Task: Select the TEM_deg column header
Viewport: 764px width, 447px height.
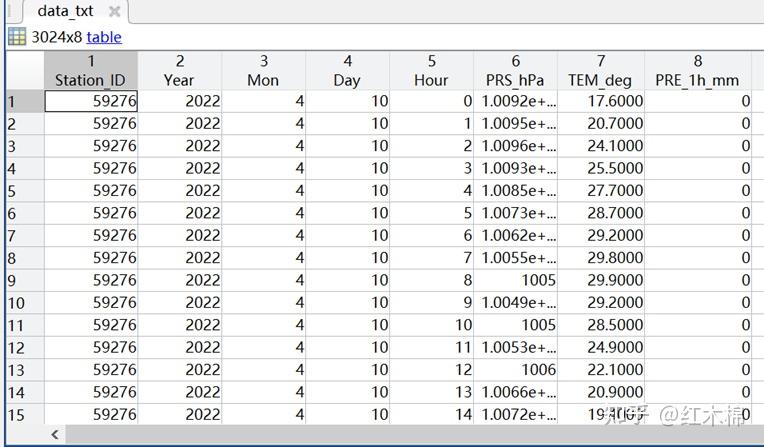Action: [x=601, y=71]
